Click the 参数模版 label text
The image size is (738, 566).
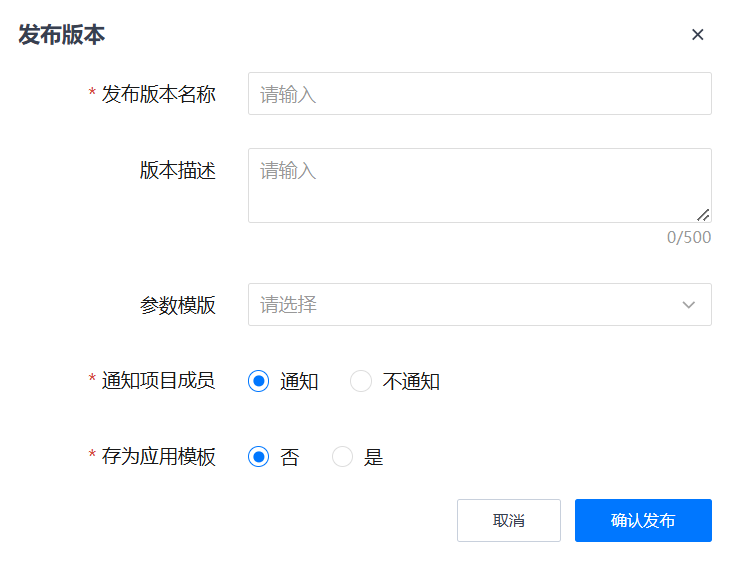click(x=178, y=305)
